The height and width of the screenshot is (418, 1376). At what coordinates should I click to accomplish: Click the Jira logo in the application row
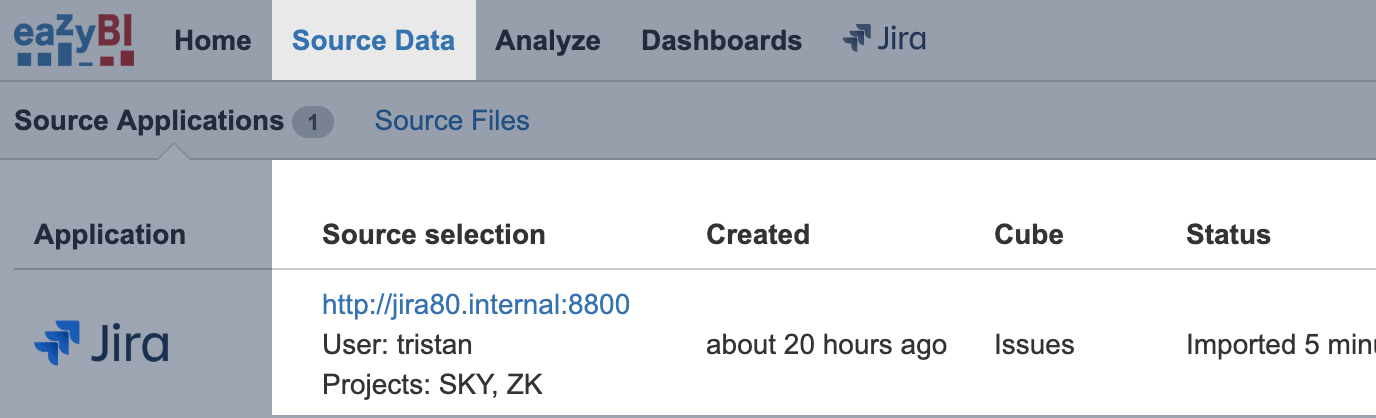tap(101, 345)
